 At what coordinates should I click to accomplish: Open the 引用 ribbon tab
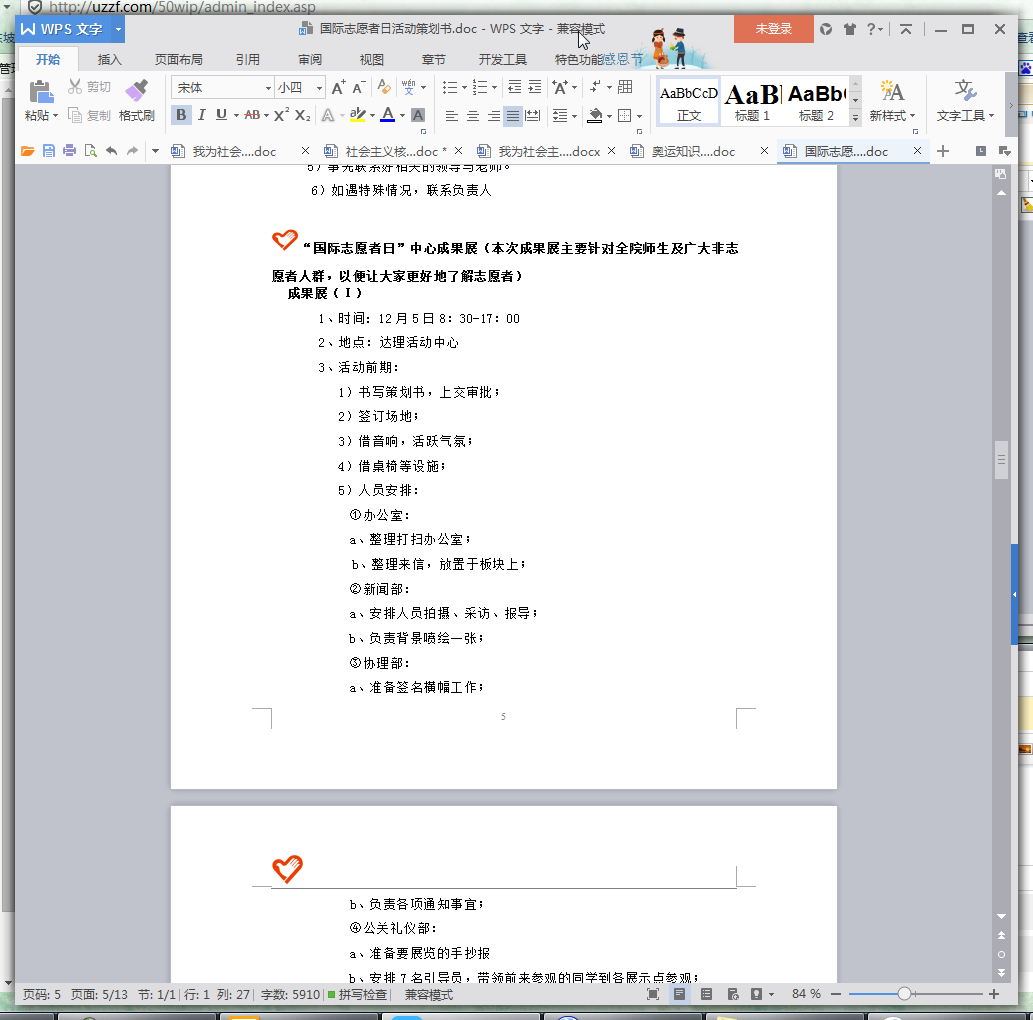(x=248, y=59)
